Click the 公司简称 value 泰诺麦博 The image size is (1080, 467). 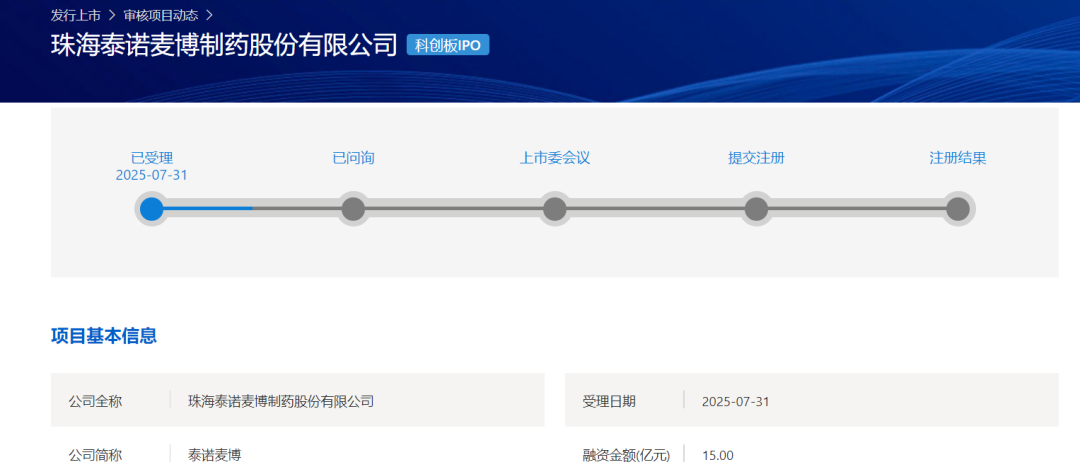tap(214, 455)
